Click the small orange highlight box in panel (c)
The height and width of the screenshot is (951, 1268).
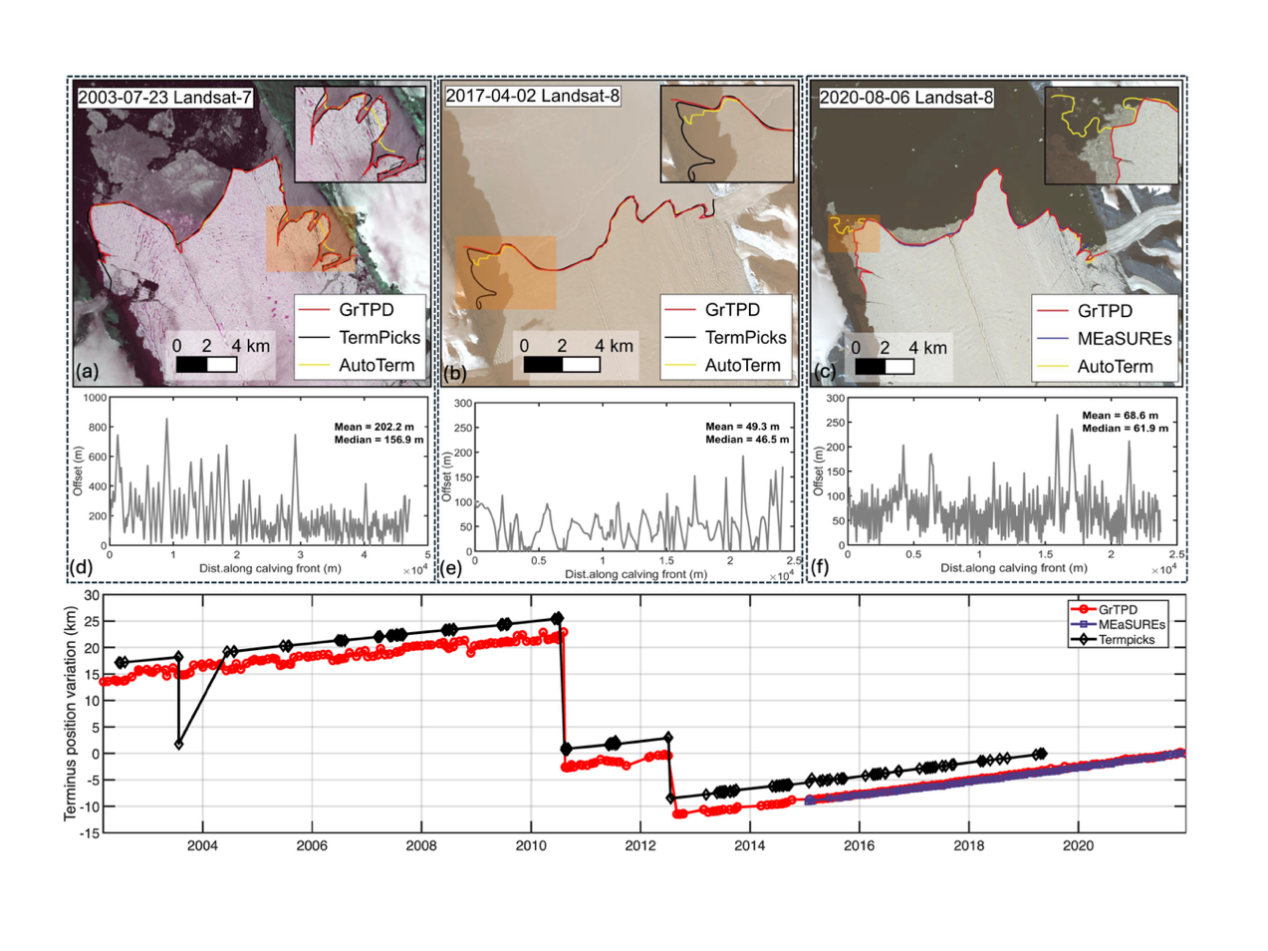[853, 233]
